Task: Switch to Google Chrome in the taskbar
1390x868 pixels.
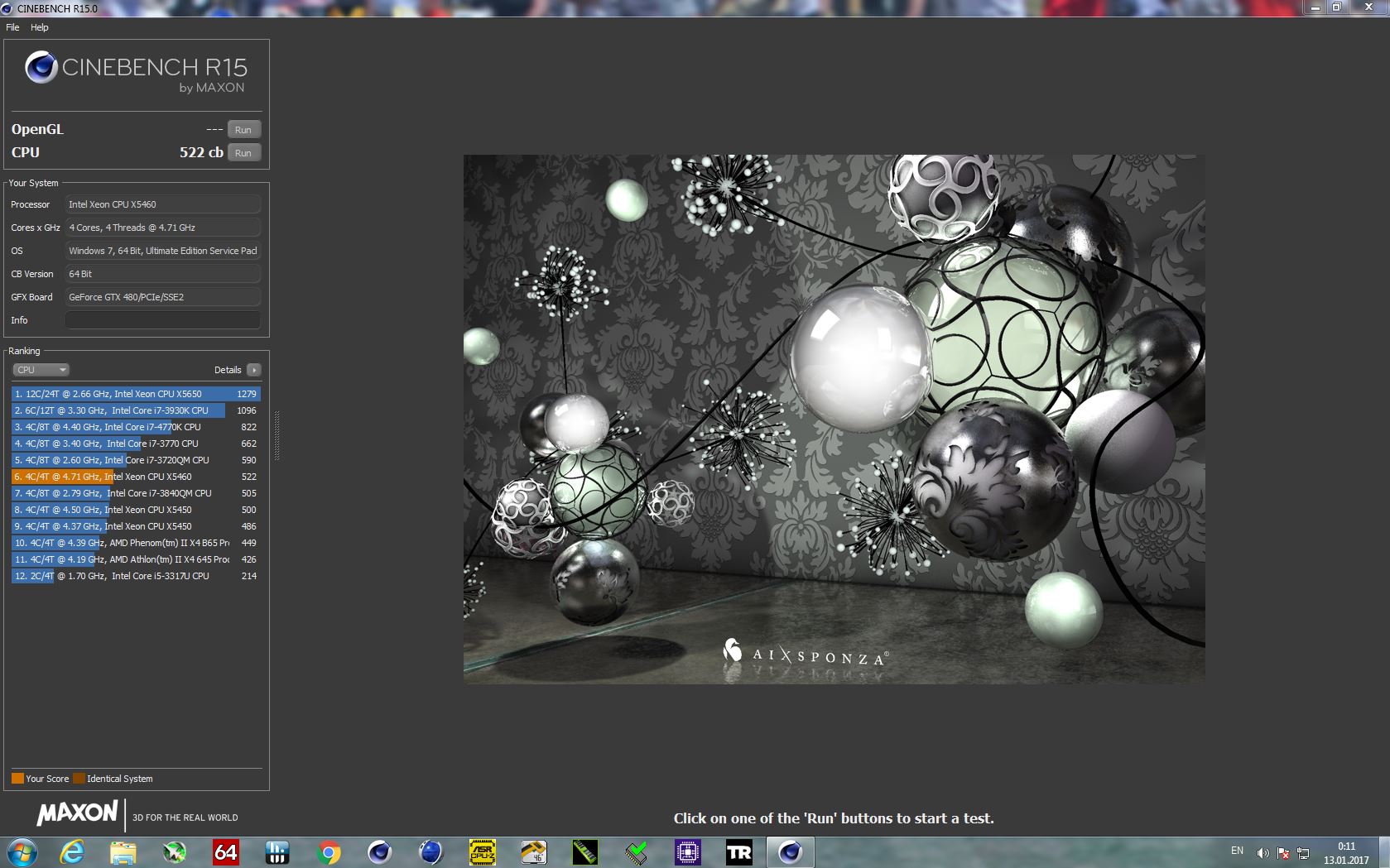Action: pyautogui.click(x=329, y=851)
